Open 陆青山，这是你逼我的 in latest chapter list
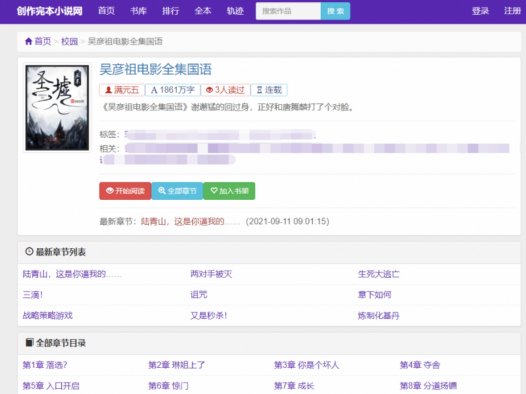The image size is (526, 394). click(x=72, y=274)
